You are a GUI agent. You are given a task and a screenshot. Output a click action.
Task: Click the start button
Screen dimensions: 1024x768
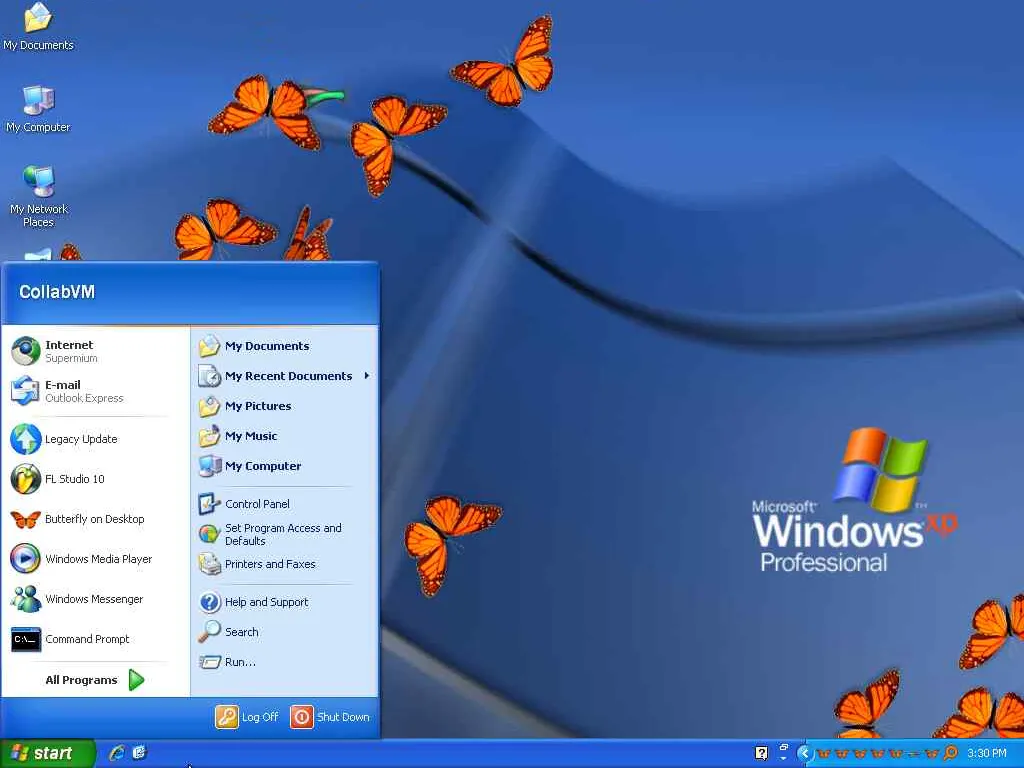tap(47, 753)
